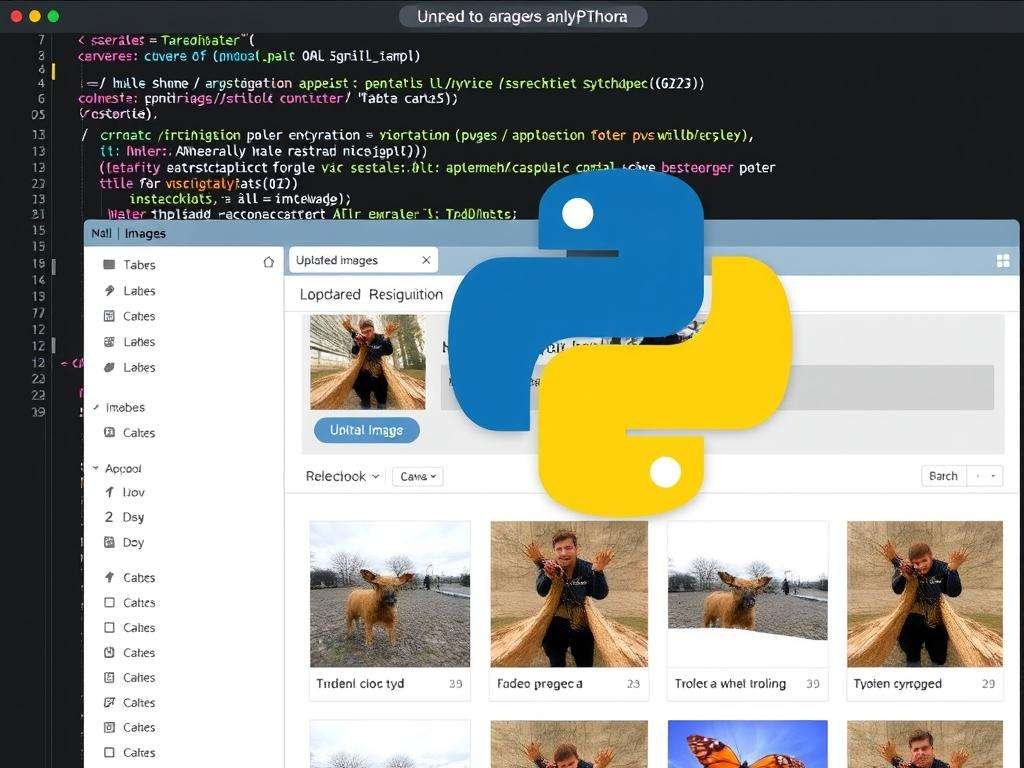Viewport: 1024px width, 768px height.
Task: Open the Relectook dropdown
Action: pyautogui.click(x=340, y=477)
